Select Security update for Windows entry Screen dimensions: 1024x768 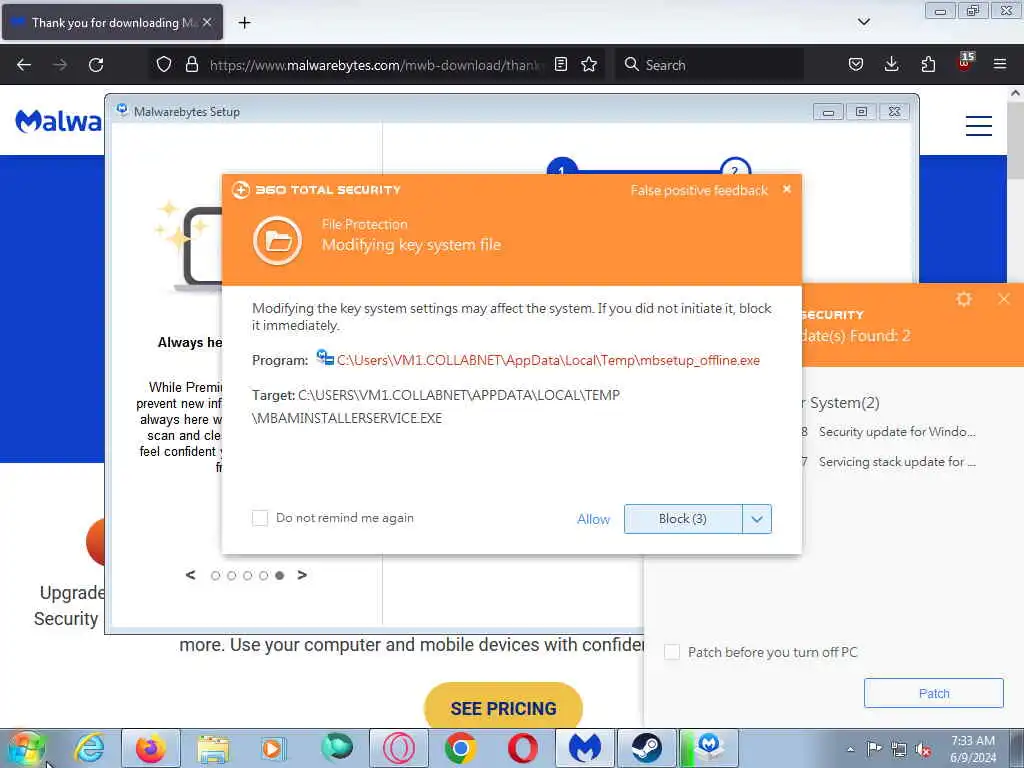coord(897,432)
